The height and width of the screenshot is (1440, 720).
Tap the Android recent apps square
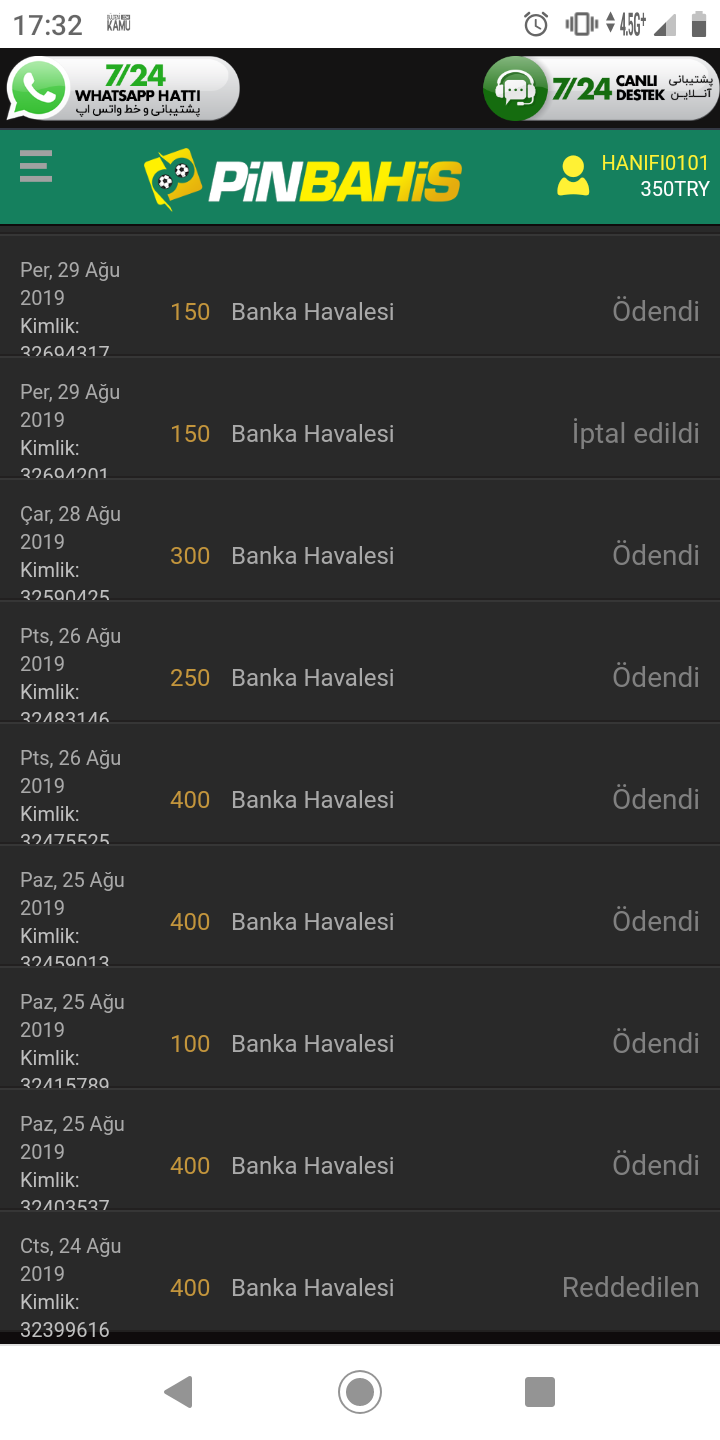point(540,1391)
